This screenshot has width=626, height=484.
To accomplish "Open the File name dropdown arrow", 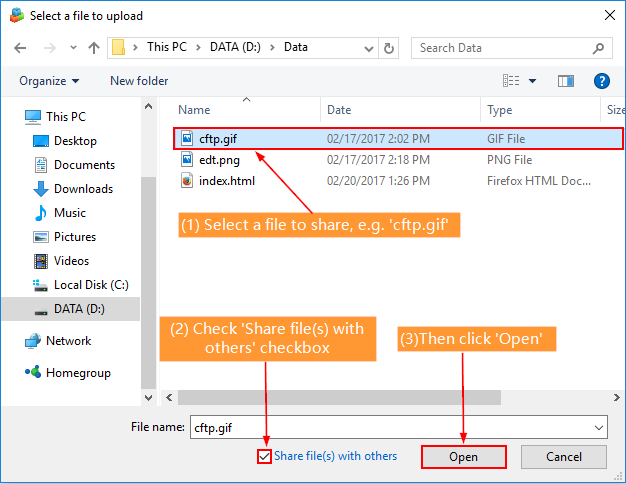I will 598,427.
